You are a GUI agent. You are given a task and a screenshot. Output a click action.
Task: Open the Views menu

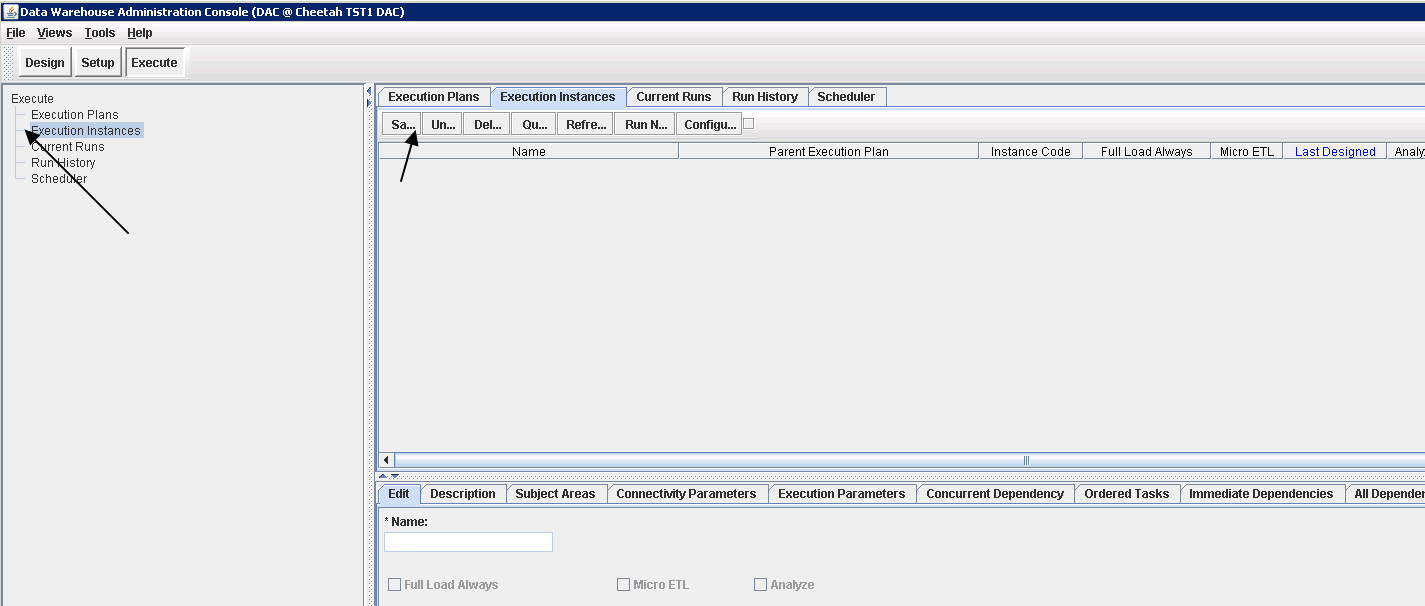pyautogui.click(x=54, y=32)
